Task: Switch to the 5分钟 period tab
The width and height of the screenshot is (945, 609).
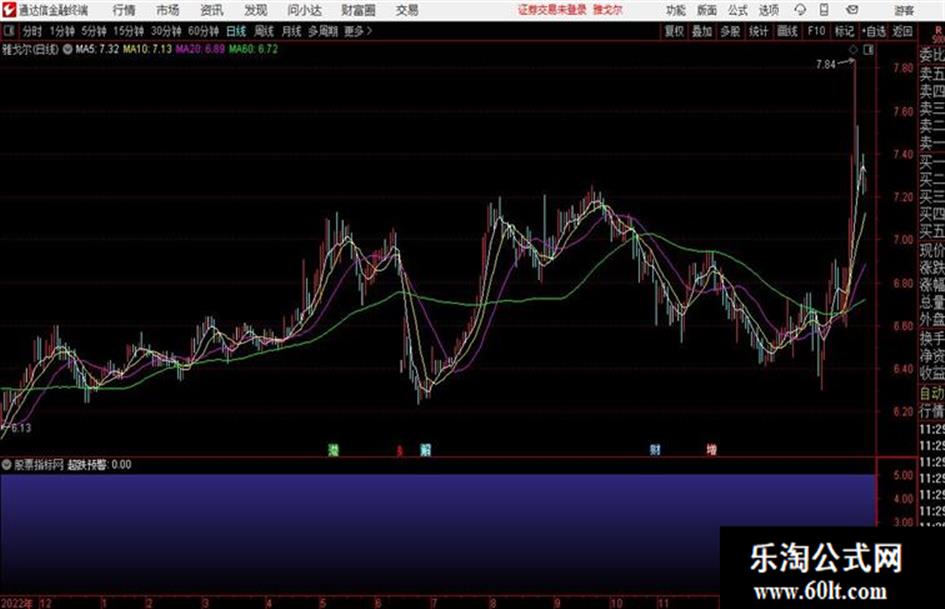Action: [94, 31]
